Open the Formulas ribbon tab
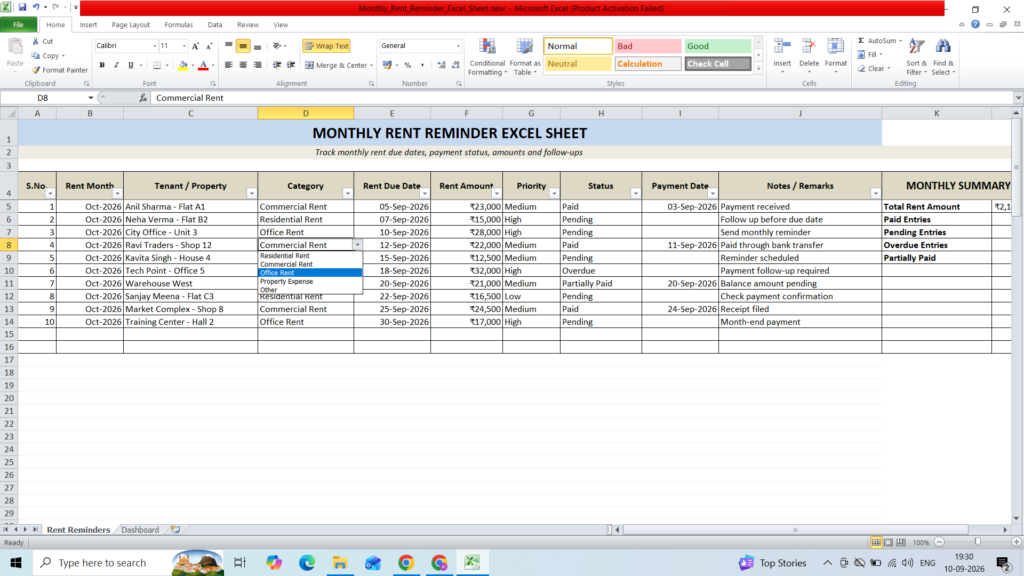Screen dimensions: 1024x576 click(x=178, y=25)
